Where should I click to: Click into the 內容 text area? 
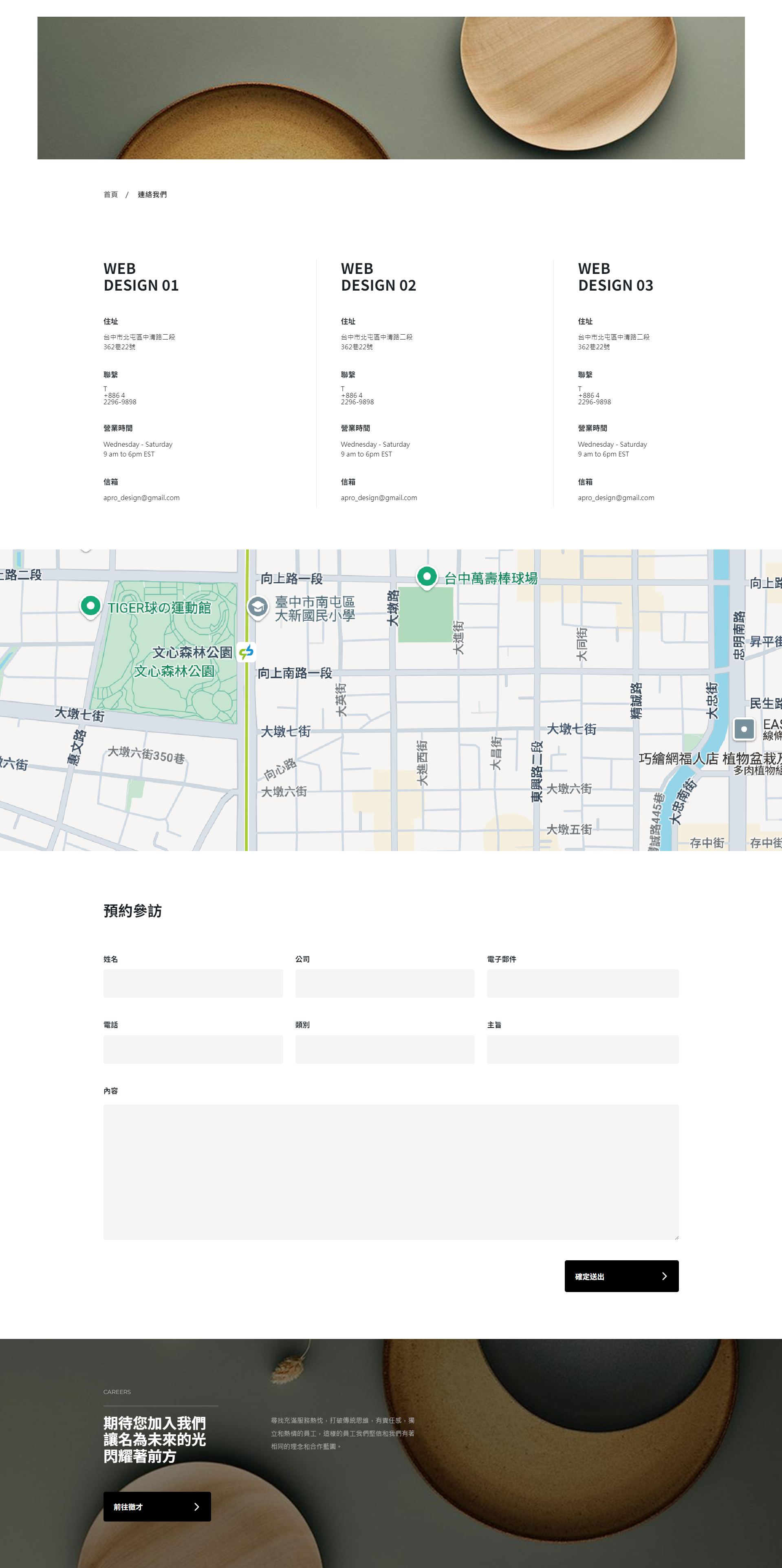(x=391, y=1172)
